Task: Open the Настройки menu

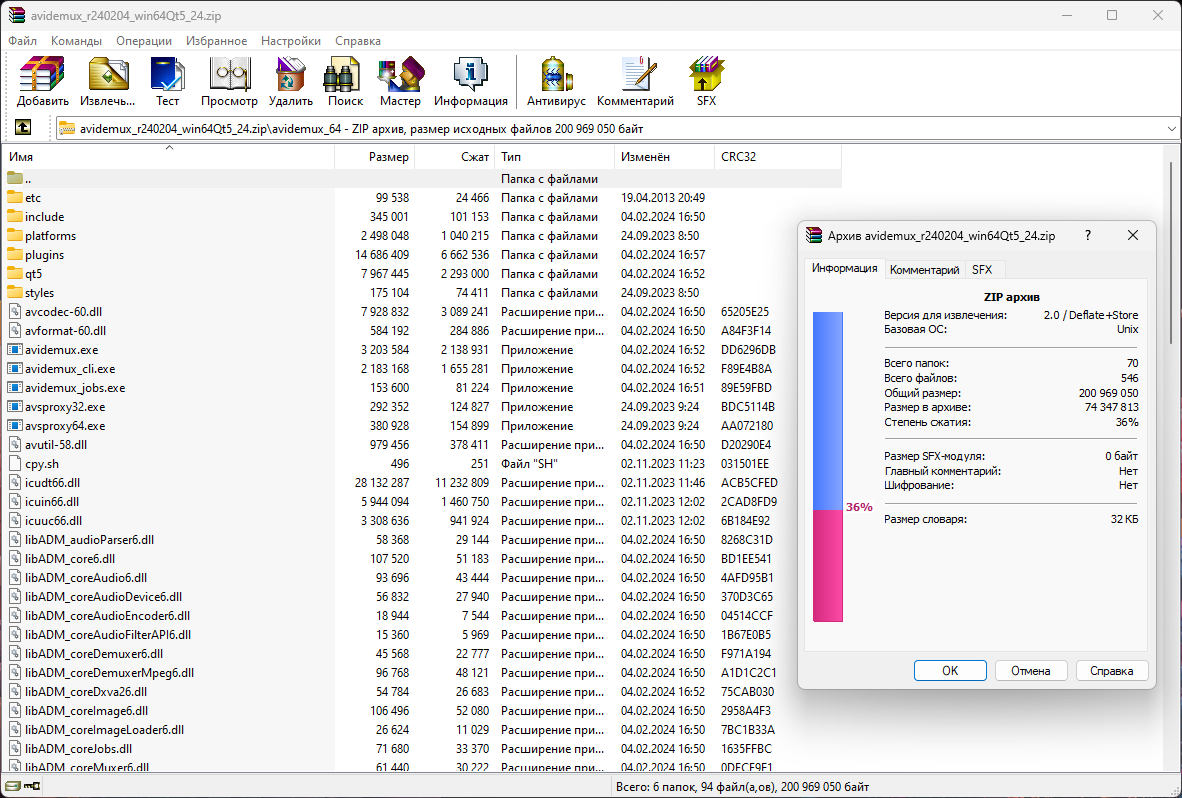Action: click(291, 41)
